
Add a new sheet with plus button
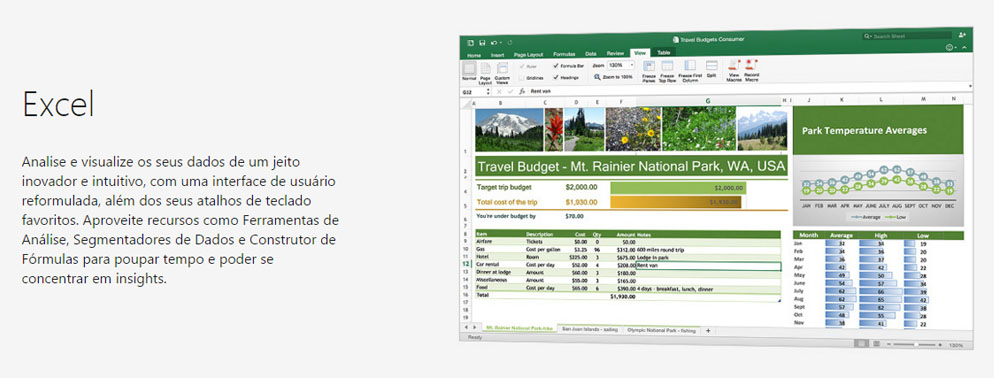[708, 331]
